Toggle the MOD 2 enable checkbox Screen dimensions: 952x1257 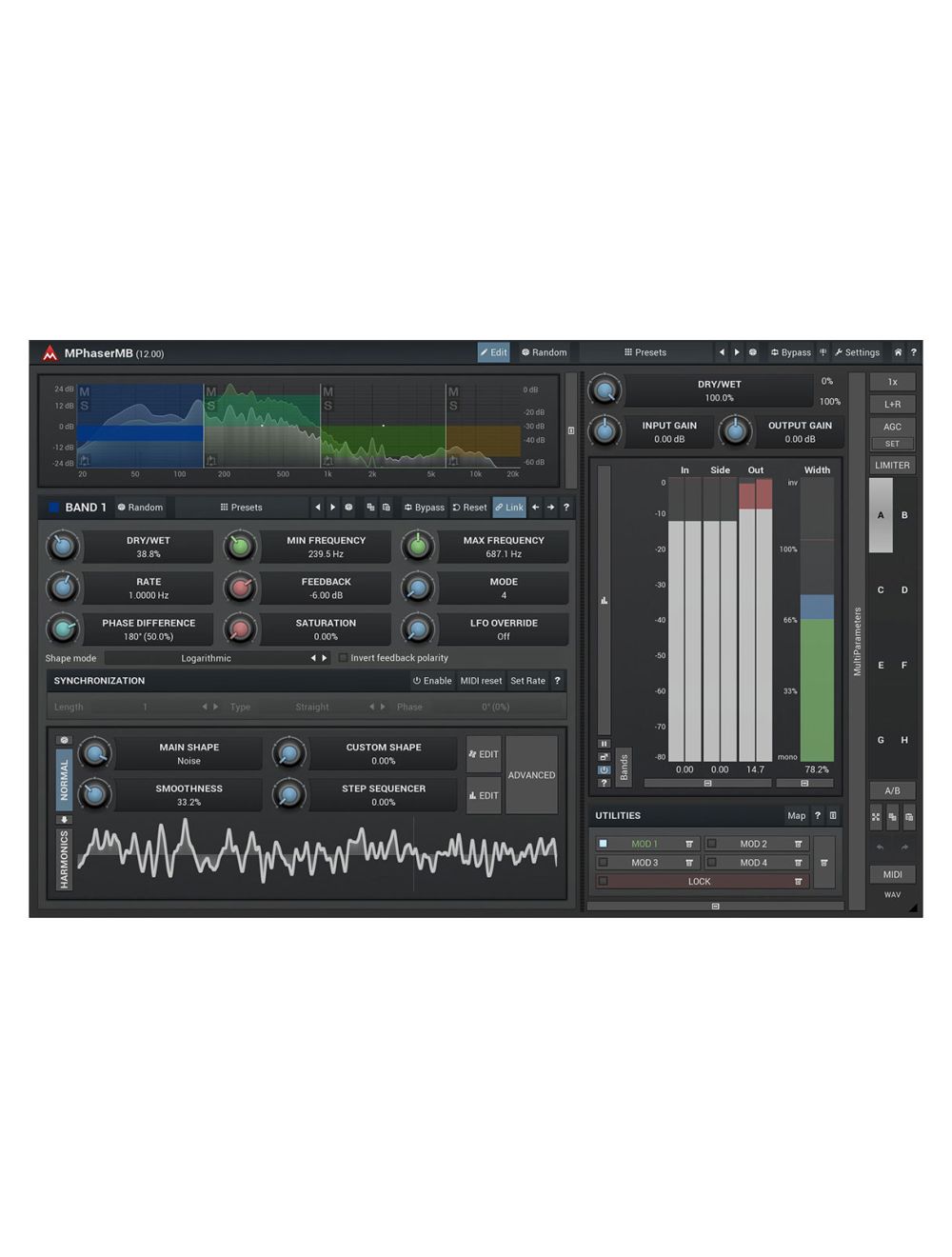(711, 844)
